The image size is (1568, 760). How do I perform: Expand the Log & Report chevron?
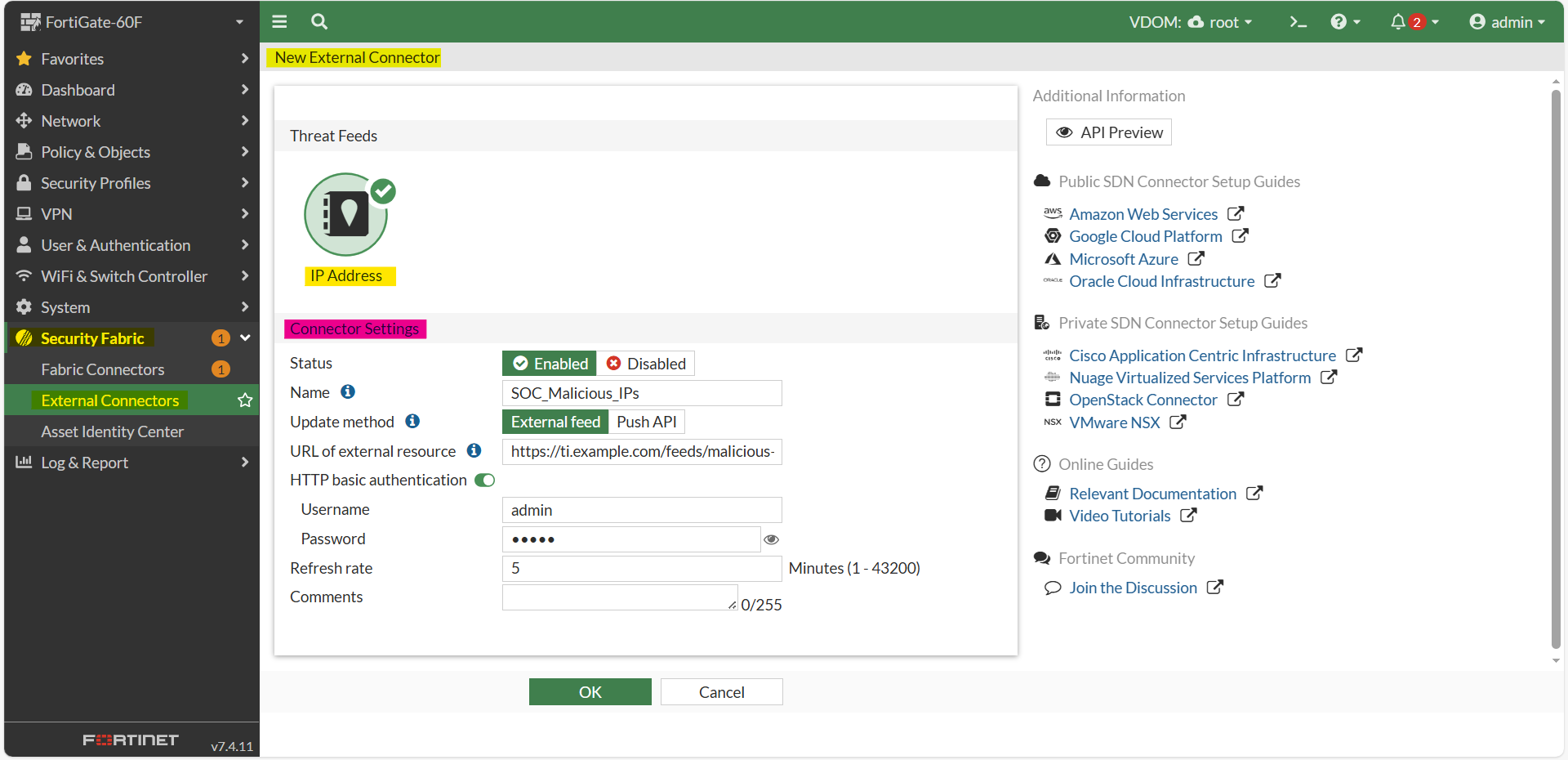(x=244, y=463)
